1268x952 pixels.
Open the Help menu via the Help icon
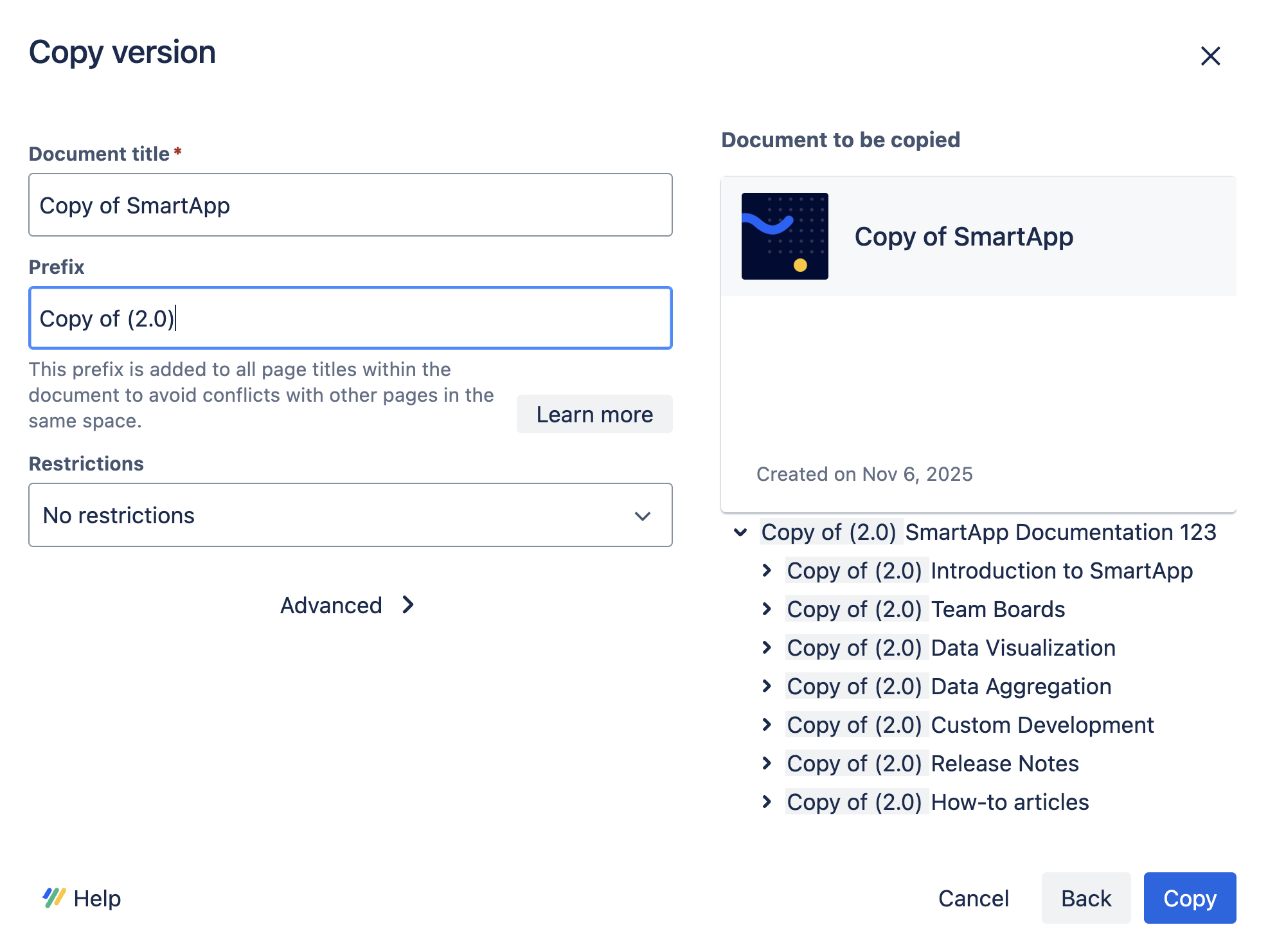click(x=55, y=898)
